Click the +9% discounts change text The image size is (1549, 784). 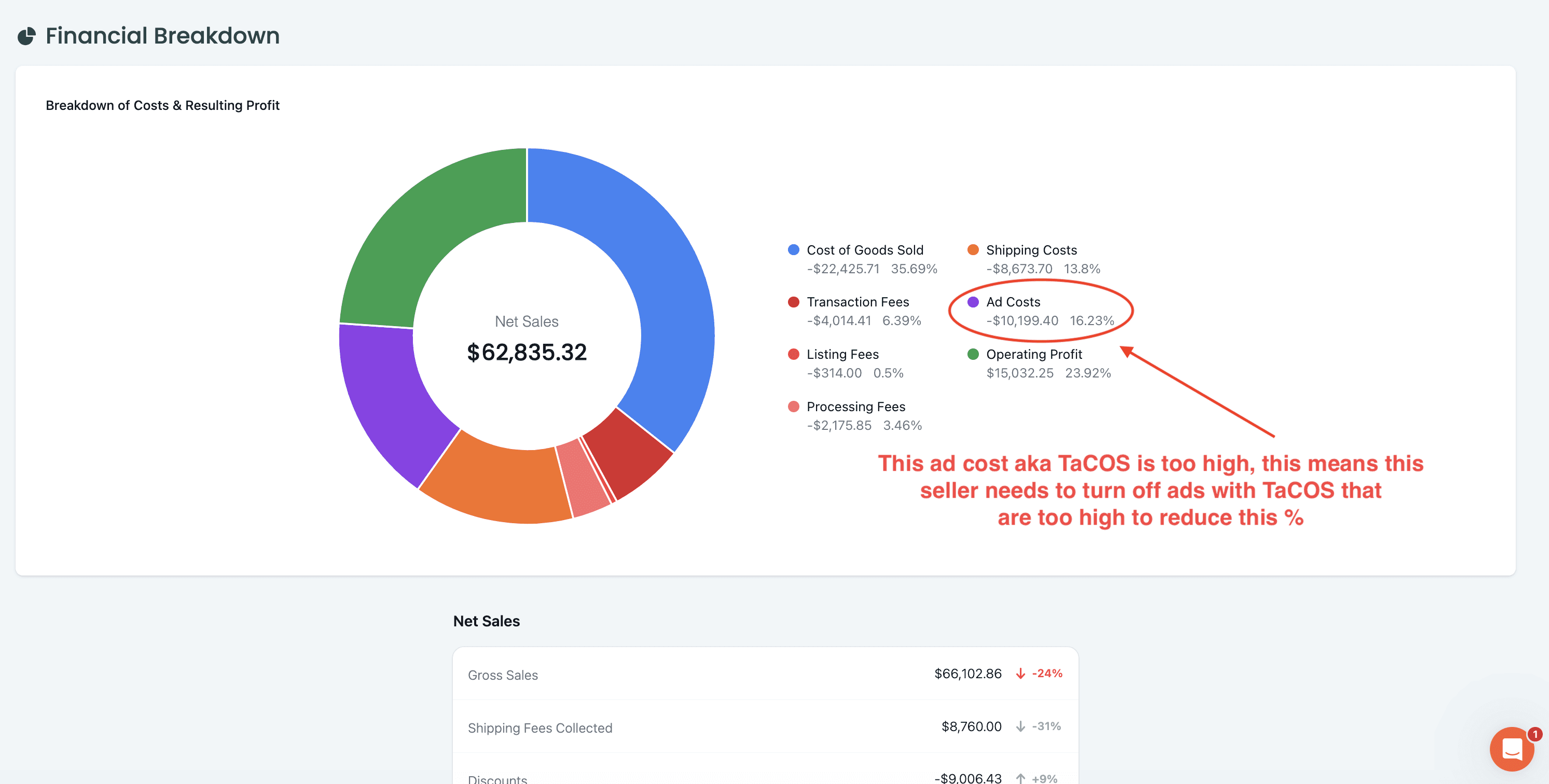(x=1044, y=779)
